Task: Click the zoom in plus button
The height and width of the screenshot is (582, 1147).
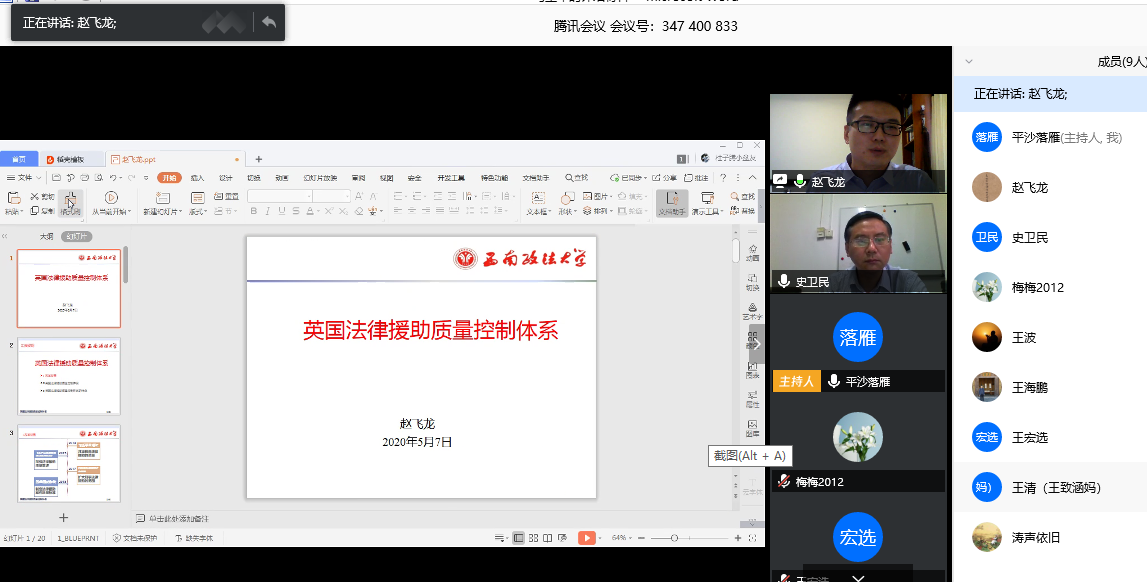Action: pyautogui.click(x=737, y=538)
